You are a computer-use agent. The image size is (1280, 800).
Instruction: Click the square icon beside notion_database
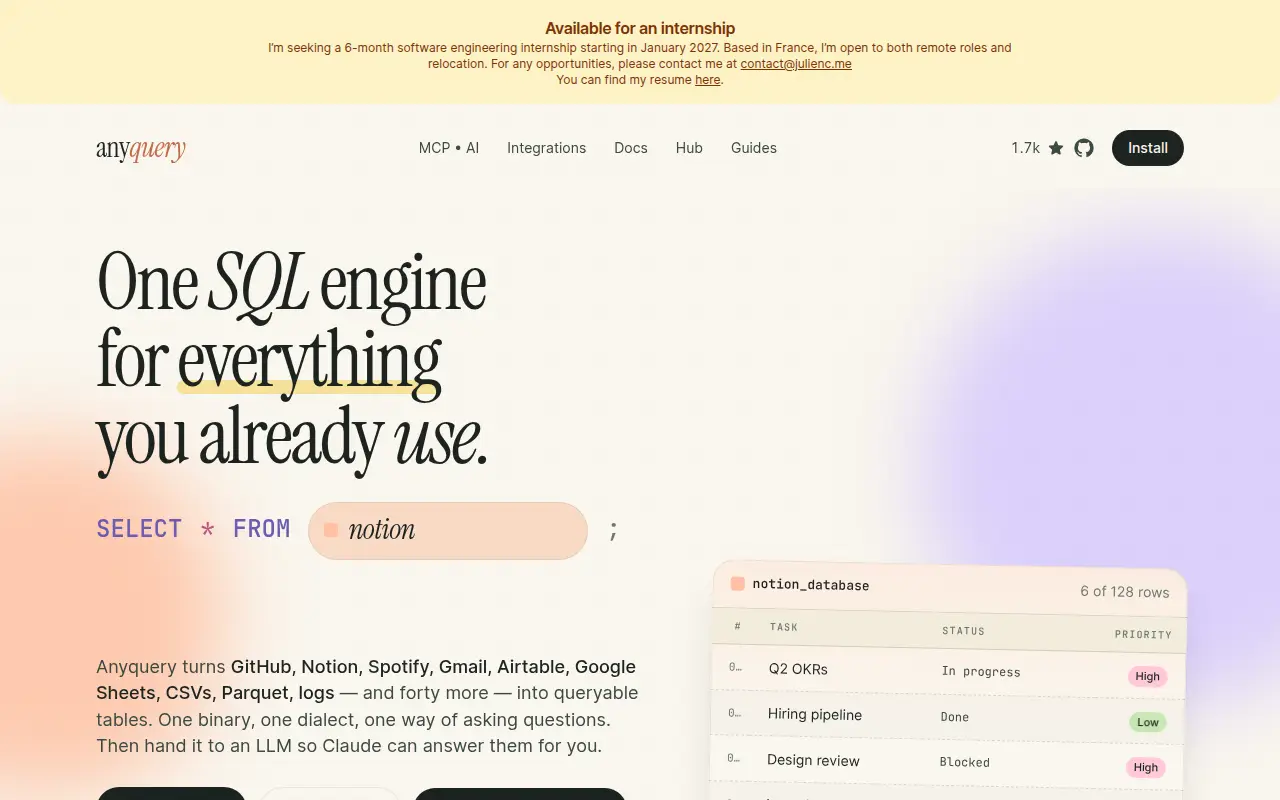738,583
